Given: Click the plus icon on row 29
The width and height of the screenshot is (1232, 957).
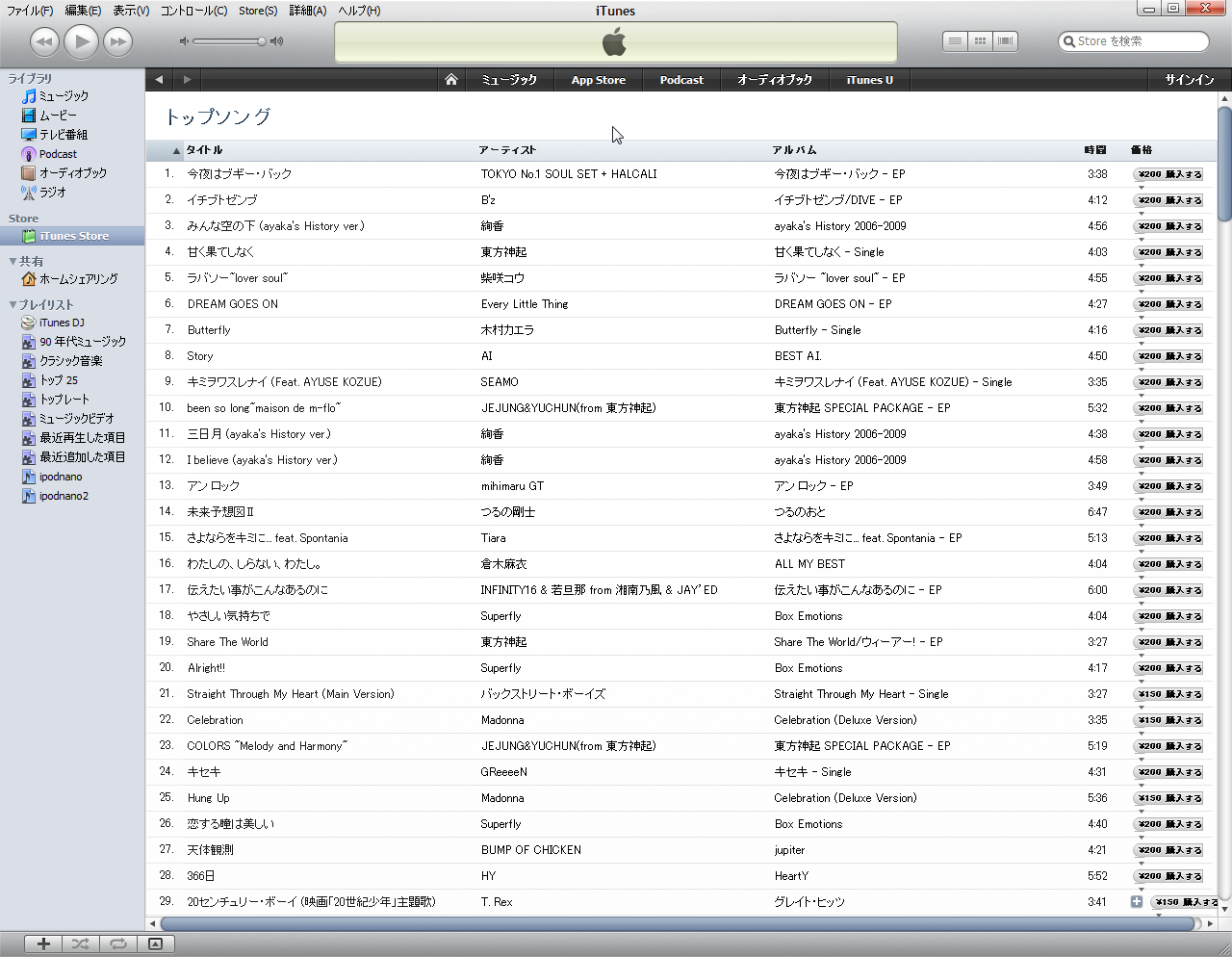Looking at the screenshot, I should tap(1137, 902).
